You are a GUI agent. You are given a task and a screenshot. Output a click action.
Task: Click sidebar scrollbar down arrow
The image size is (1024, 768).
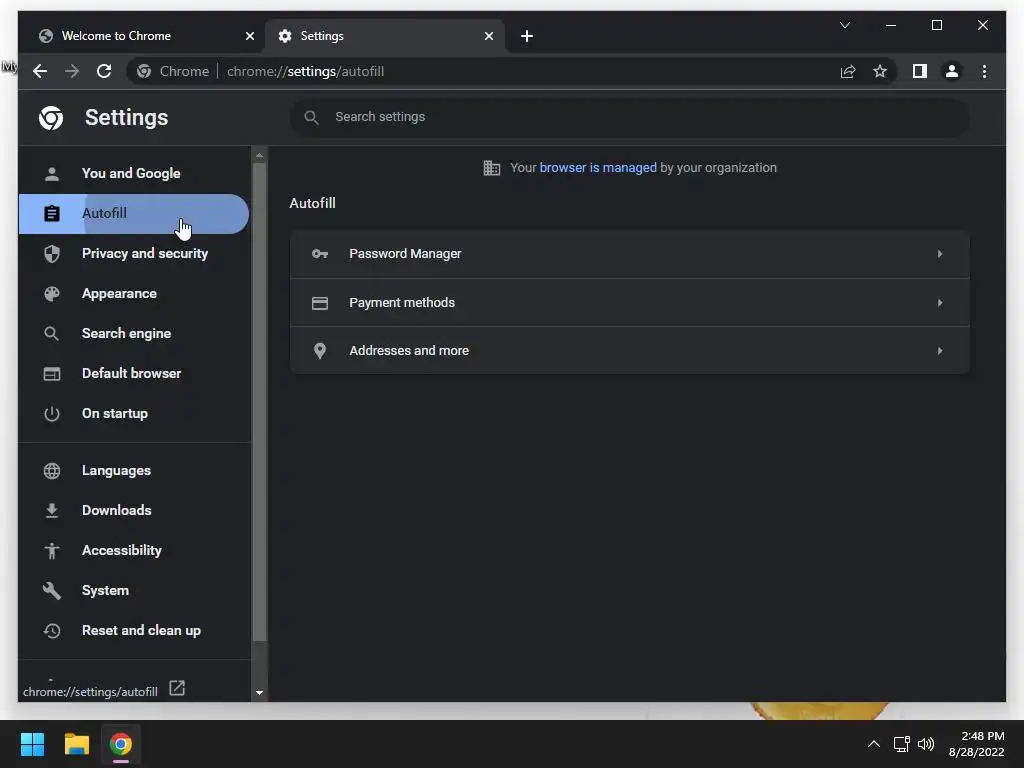pos(259,692)
